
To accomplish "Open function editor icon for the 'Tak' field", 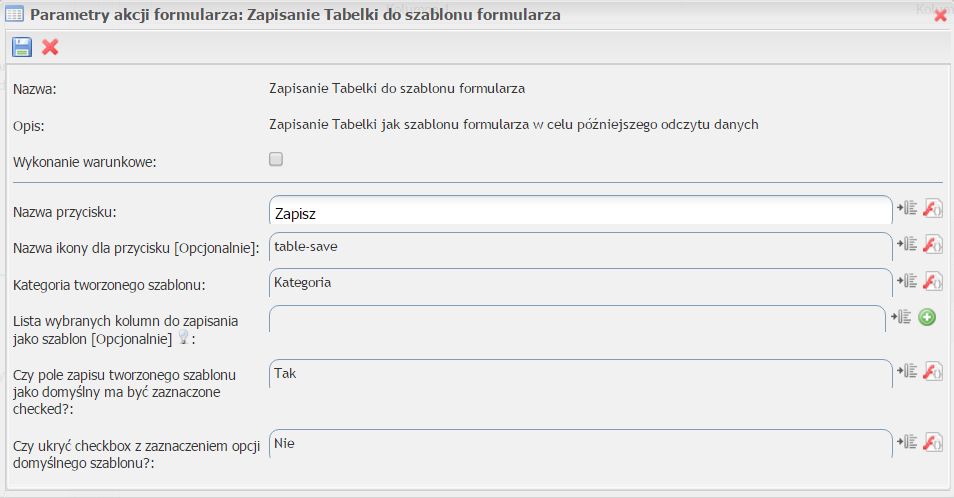I will click(932, 371).
